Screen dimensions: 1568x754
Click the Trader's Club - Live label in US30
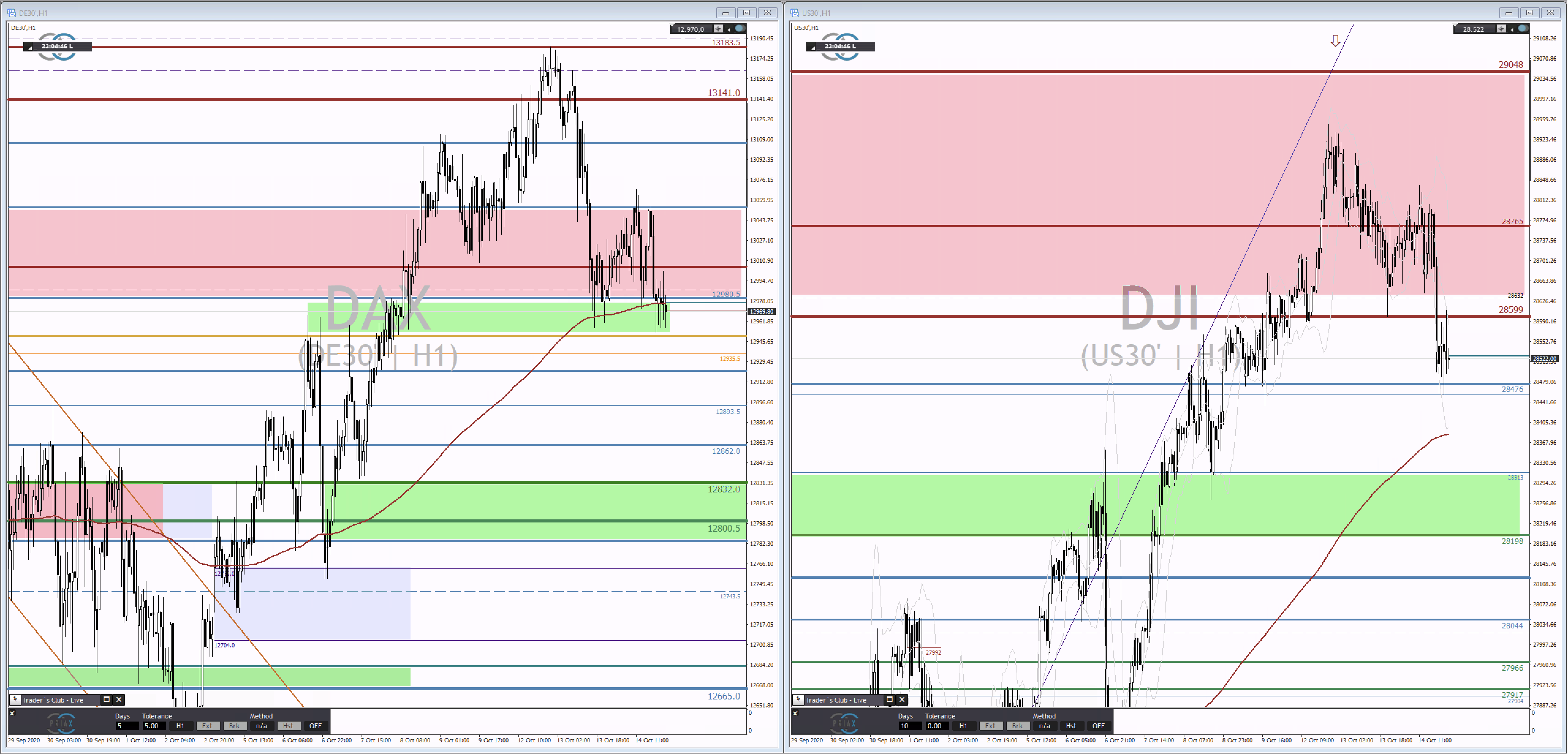click(x=836, y=700)
